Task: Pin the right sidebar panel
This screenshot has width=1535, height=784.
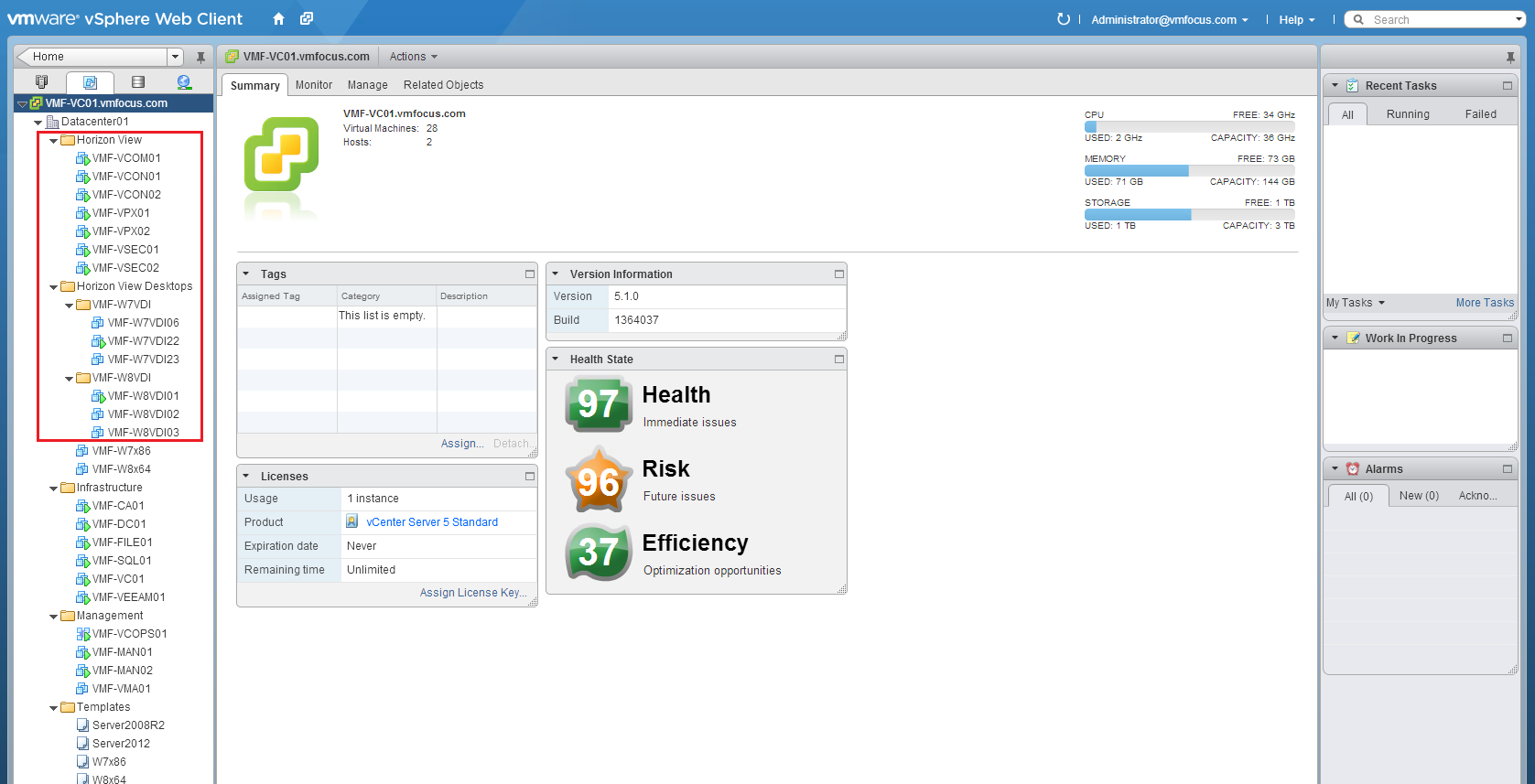Action: 1509,57
